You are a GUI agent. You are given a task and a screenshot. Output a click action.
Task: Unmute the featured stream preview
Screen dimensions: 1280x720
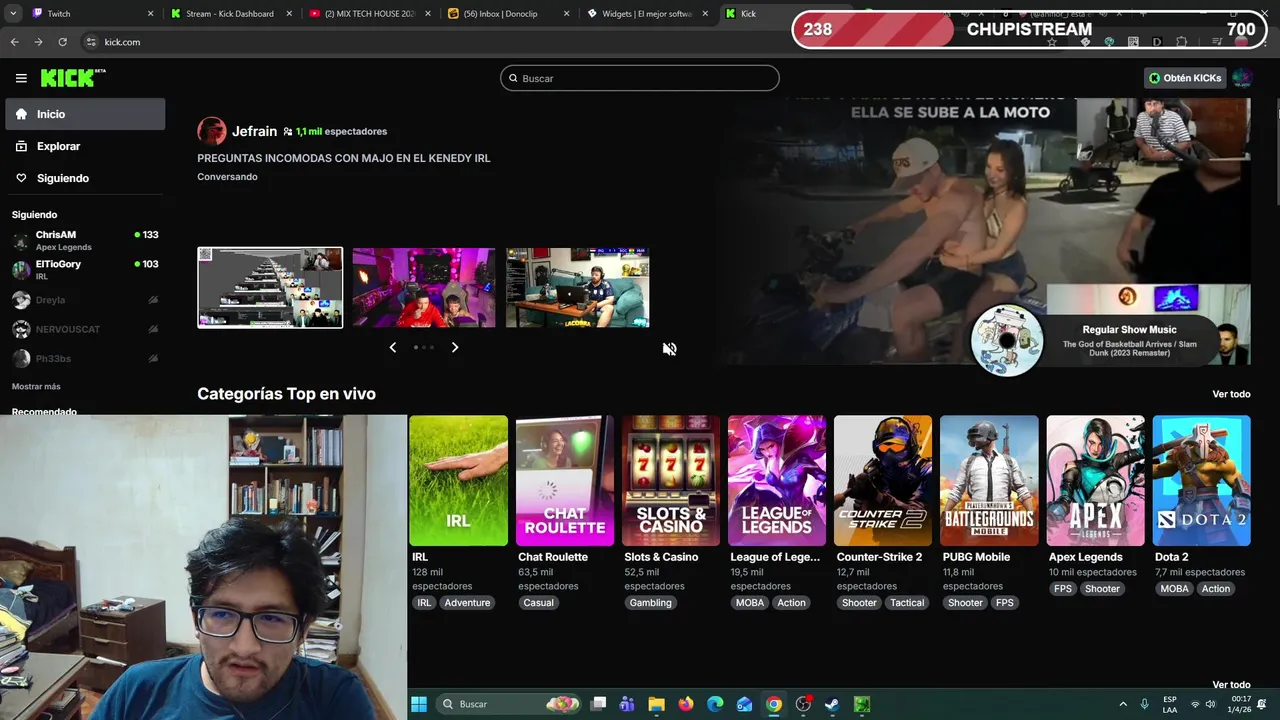(670, 349)
